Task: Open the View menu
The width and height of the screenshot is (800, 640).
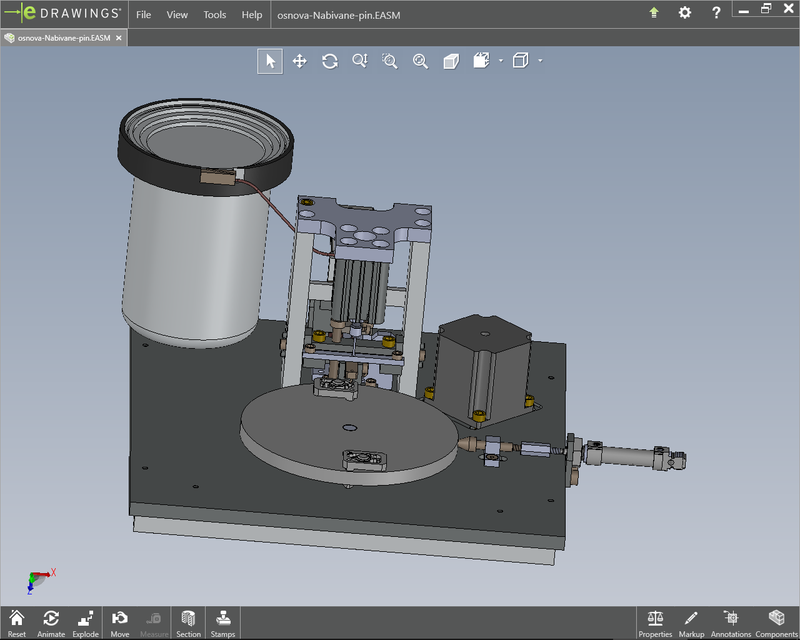Action: 177,15
